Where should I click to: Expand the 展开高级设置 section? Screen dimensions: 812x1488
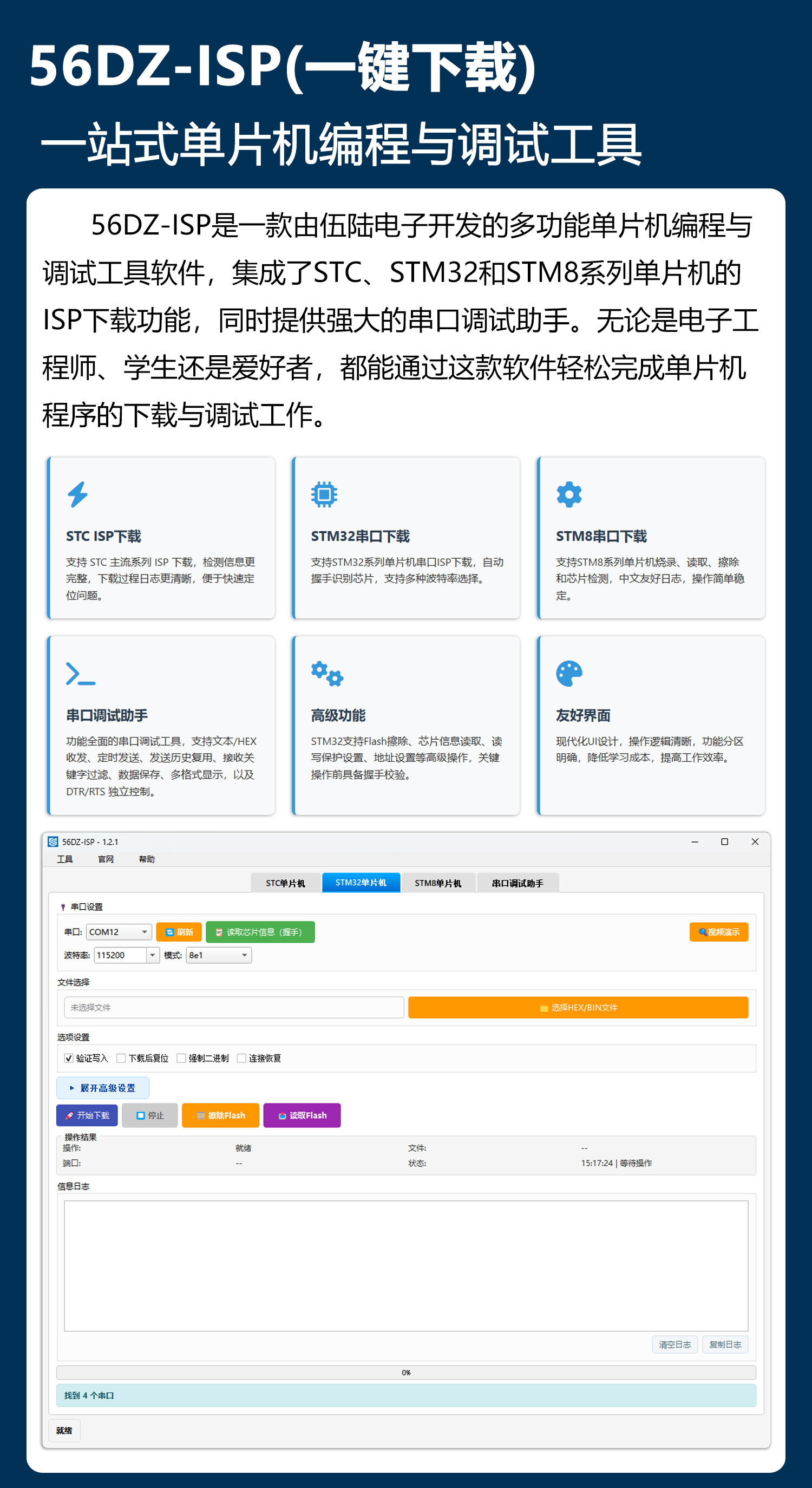coord(103,1088)
